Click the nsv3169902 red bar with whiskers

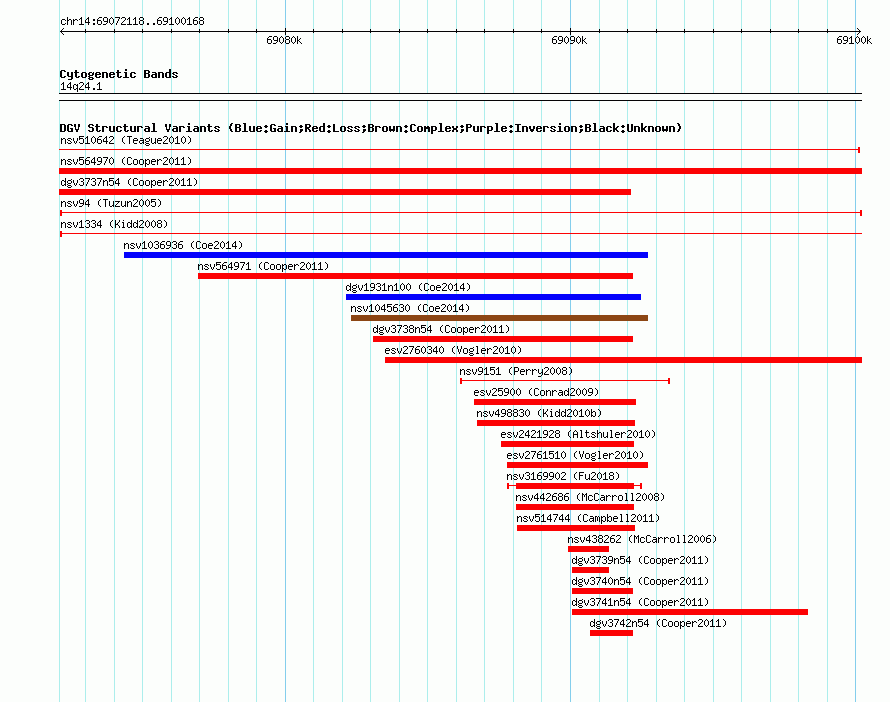pyautogui.click(x=574, y=486)
